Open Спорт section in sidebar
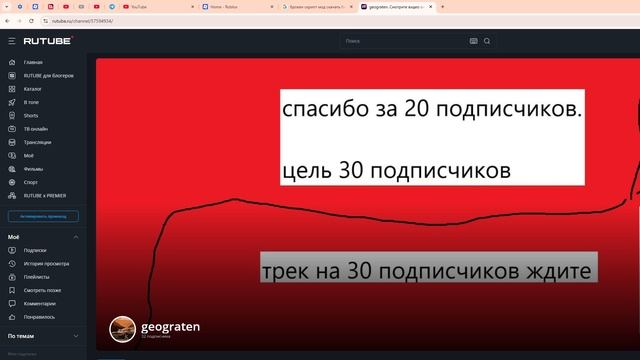Viewport: 640px width, 360px height. click(31, 182)
